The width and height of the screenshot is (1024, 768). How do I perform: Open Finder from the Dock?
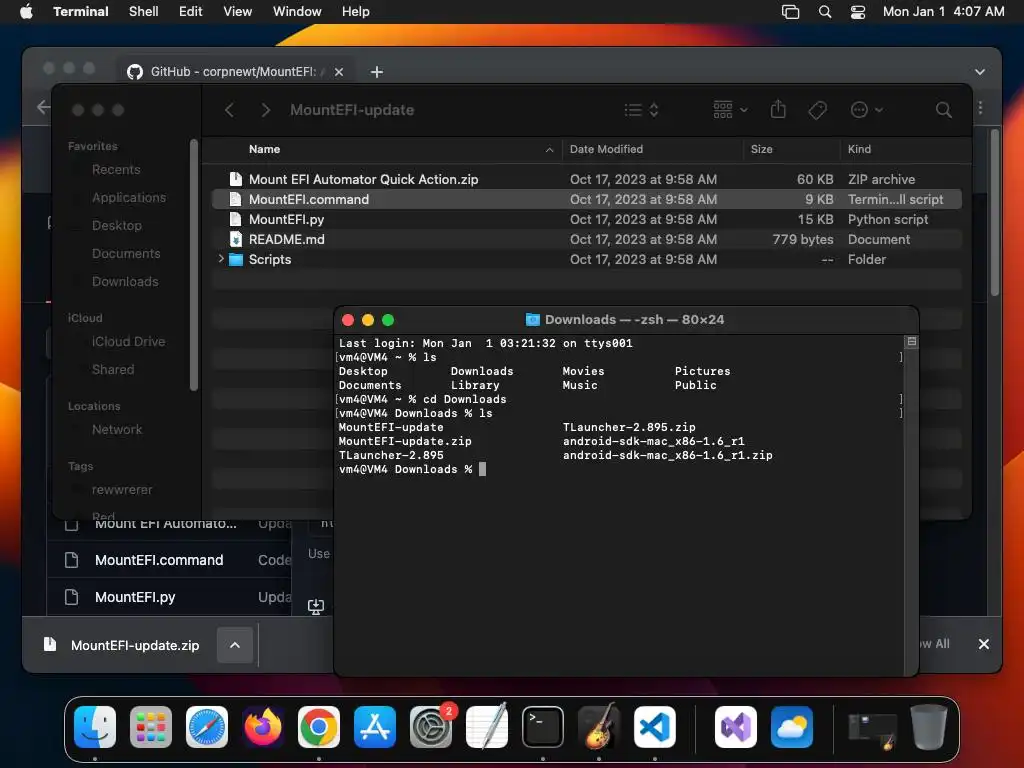(95, 727)
